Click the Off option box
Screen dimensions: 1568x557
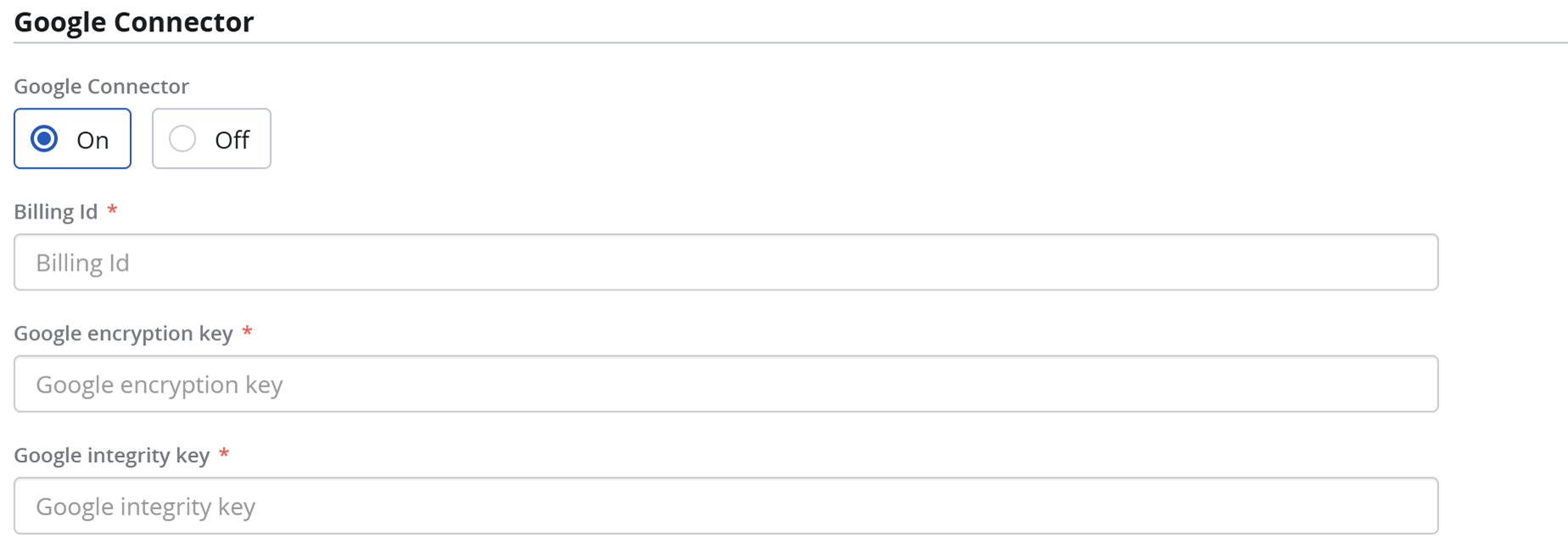[x=211, y=138]
